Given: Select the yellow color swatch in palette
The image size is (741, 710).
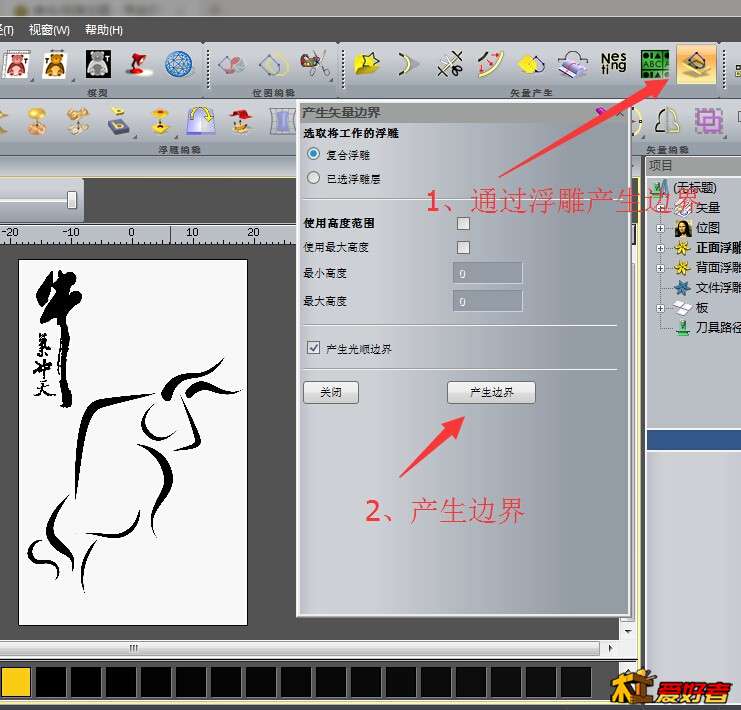Looking at the screenshot, I should [x=15, y=682].
